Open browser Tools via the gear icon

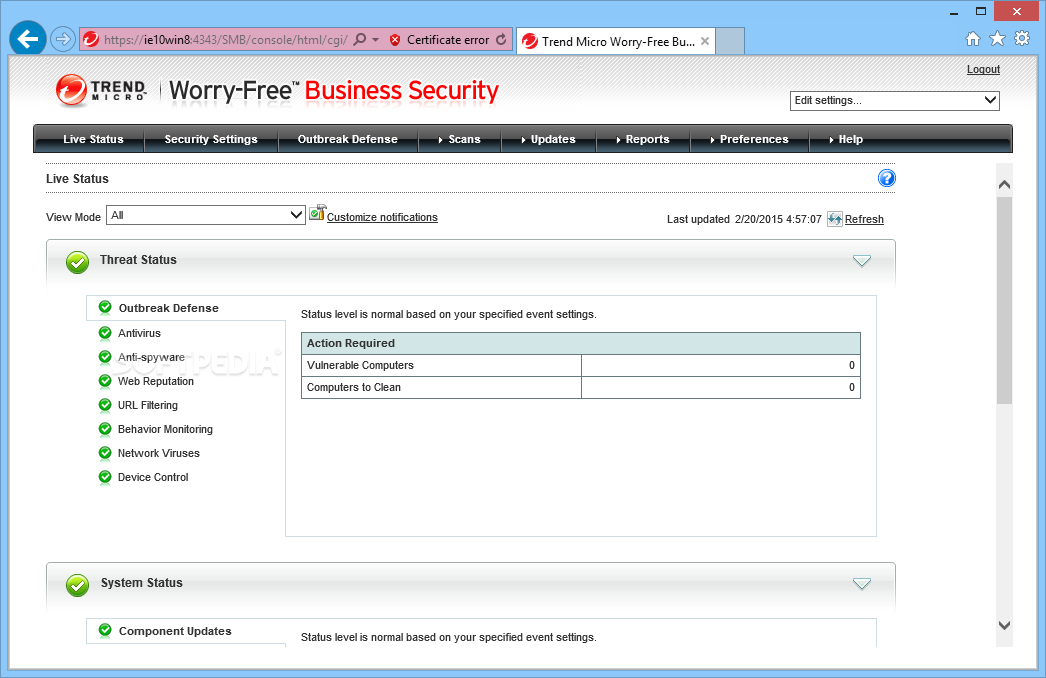click(x=1022, y=38)
